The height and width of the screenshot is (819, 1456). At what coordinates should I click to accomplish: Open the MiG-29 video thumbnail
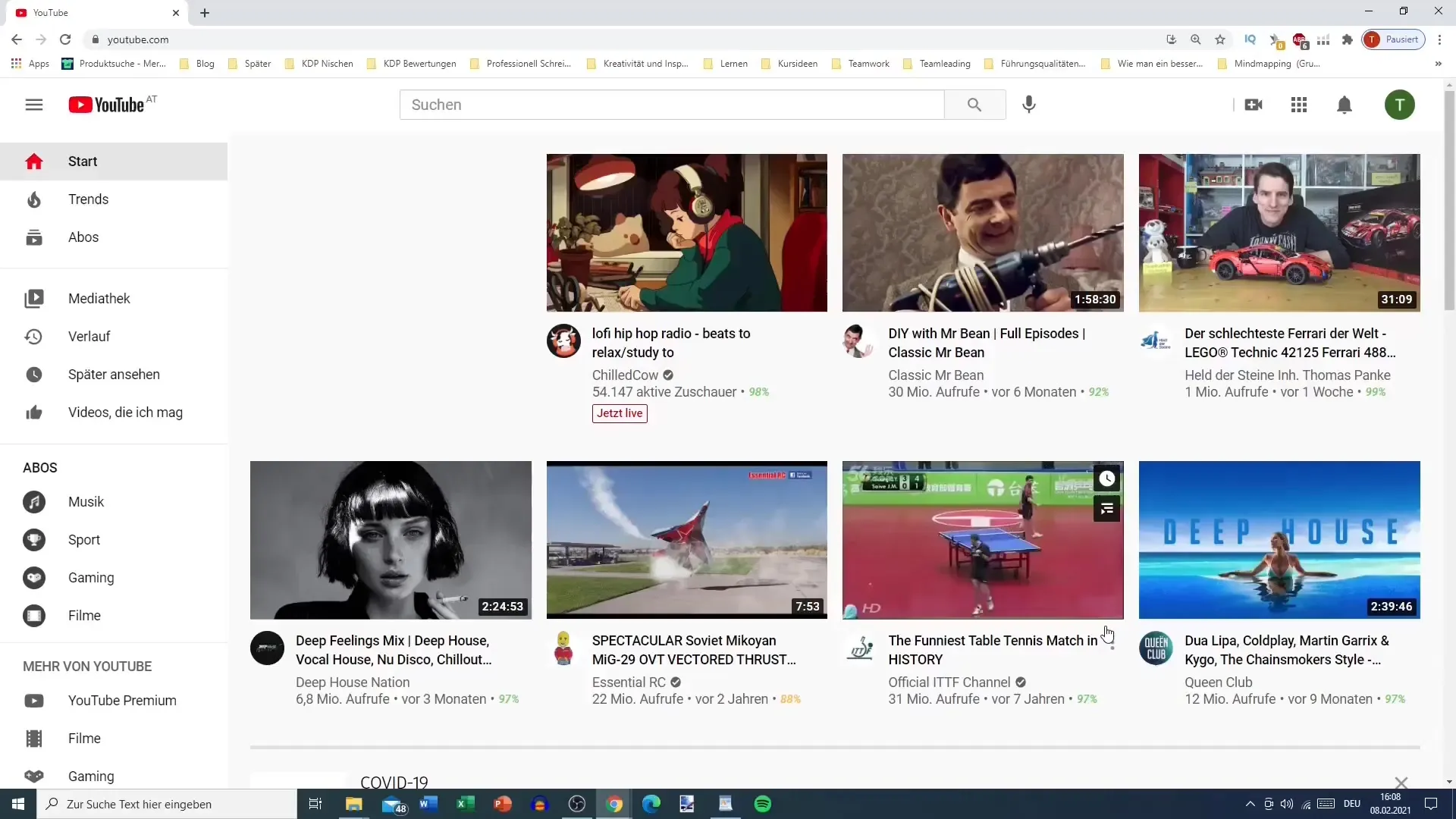pos(686,540)
